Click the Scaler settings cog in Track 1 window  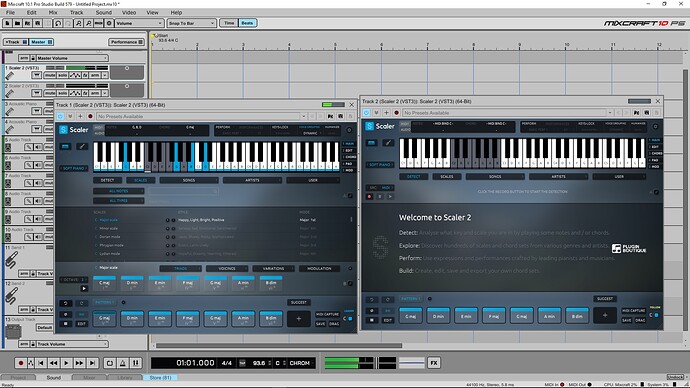tap(349, 130)
